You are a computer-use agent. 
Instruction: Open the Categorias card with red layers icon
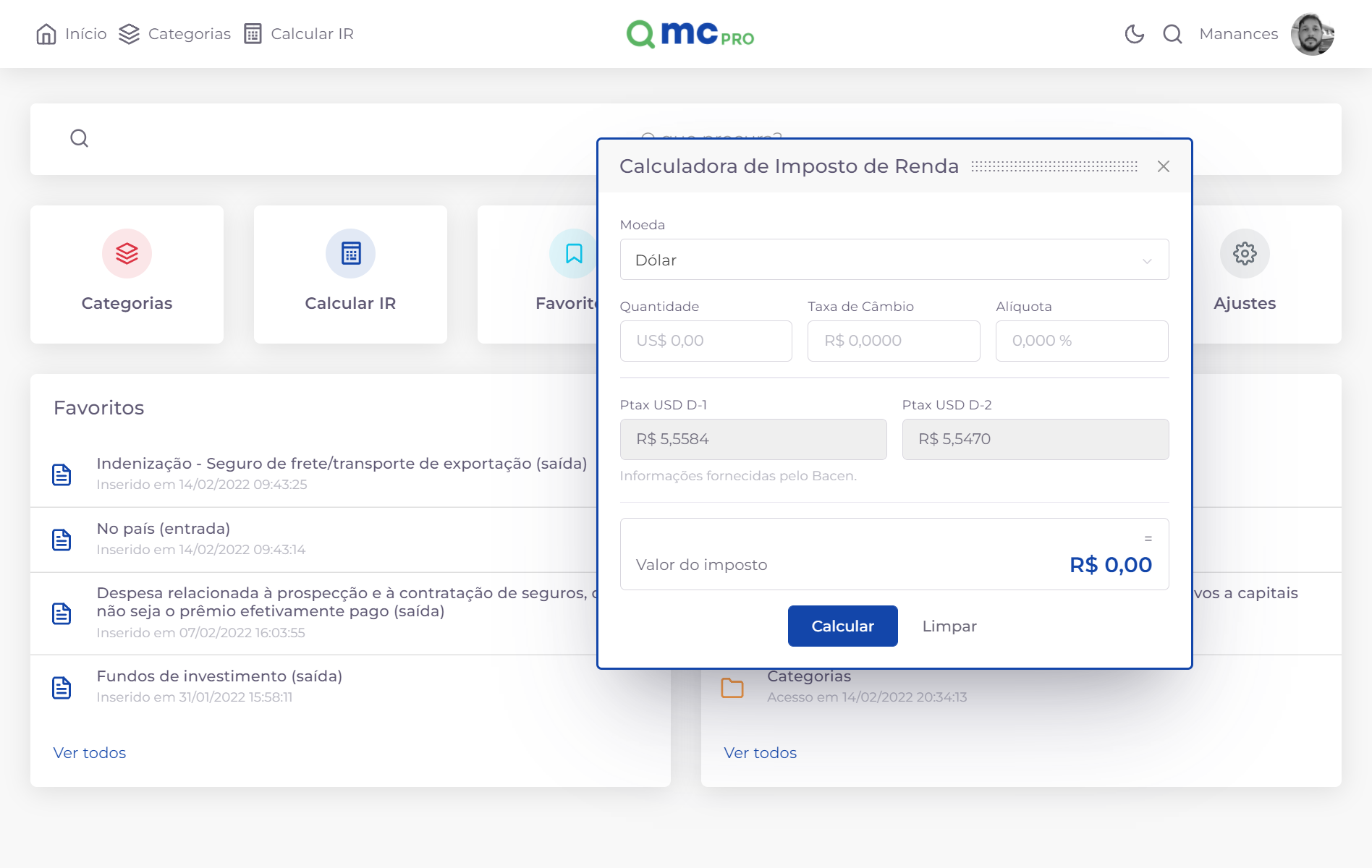(127, 254)
